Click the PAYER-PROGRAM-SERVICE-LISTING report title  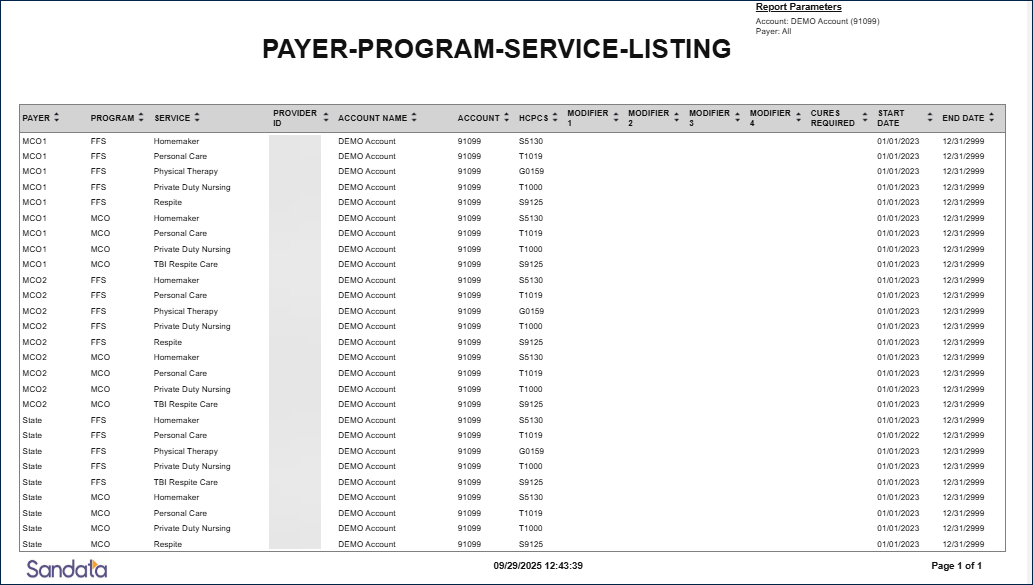tap(496, 49)
